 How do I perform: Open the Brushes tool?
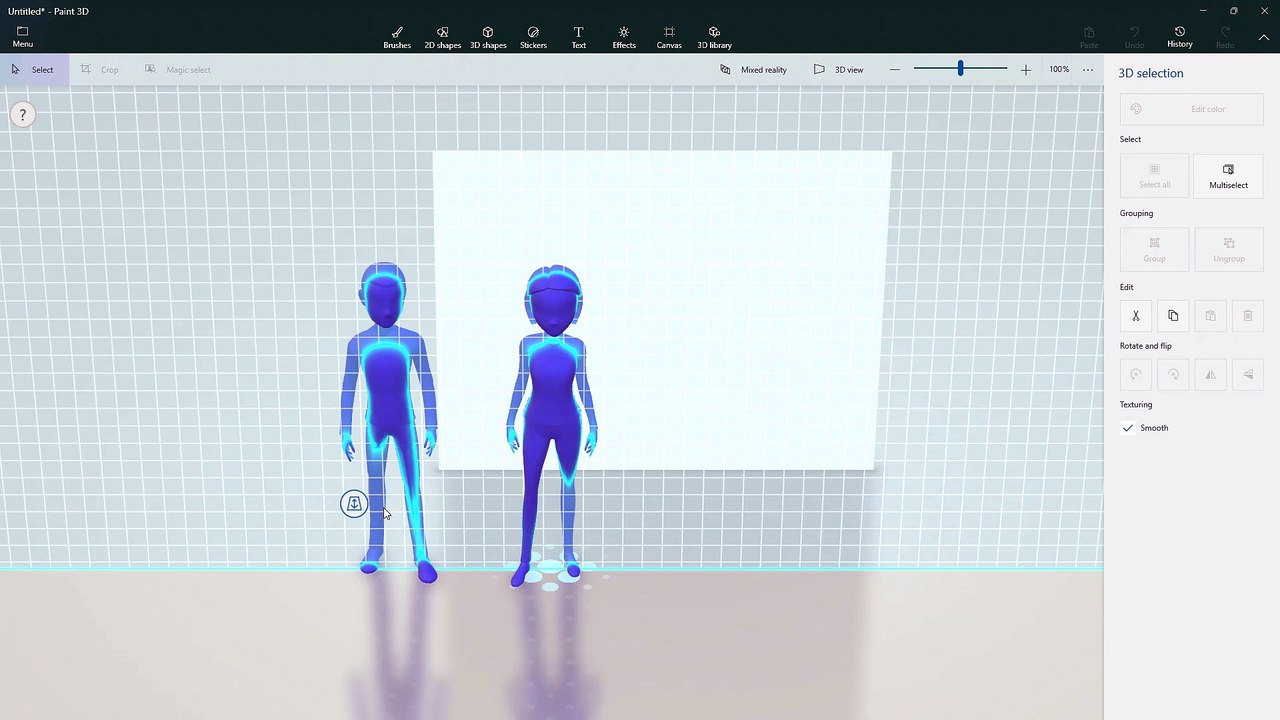coord(397,37)
